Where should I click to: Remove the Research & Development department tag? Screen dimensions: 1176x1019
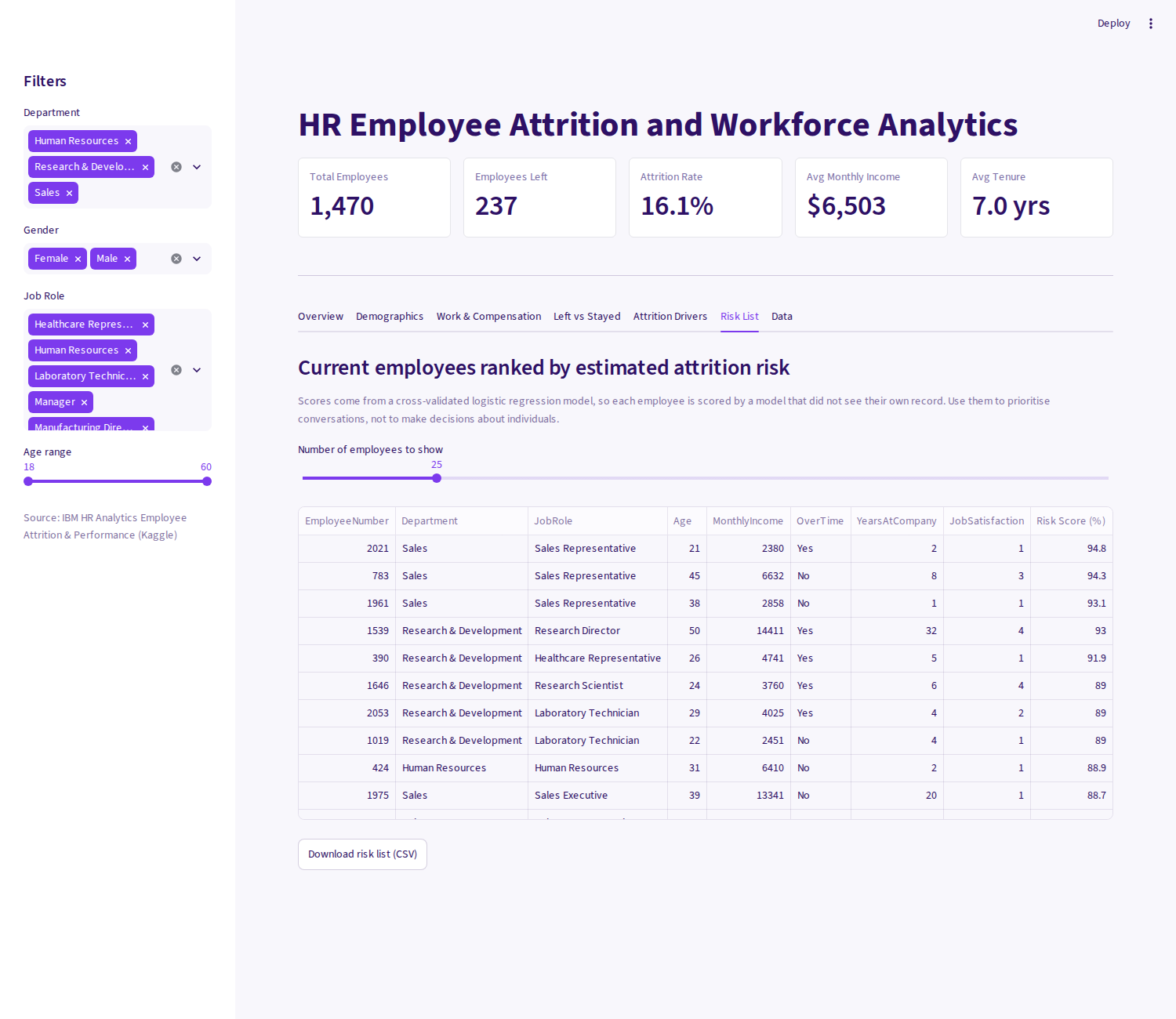[x=145, y=168]
